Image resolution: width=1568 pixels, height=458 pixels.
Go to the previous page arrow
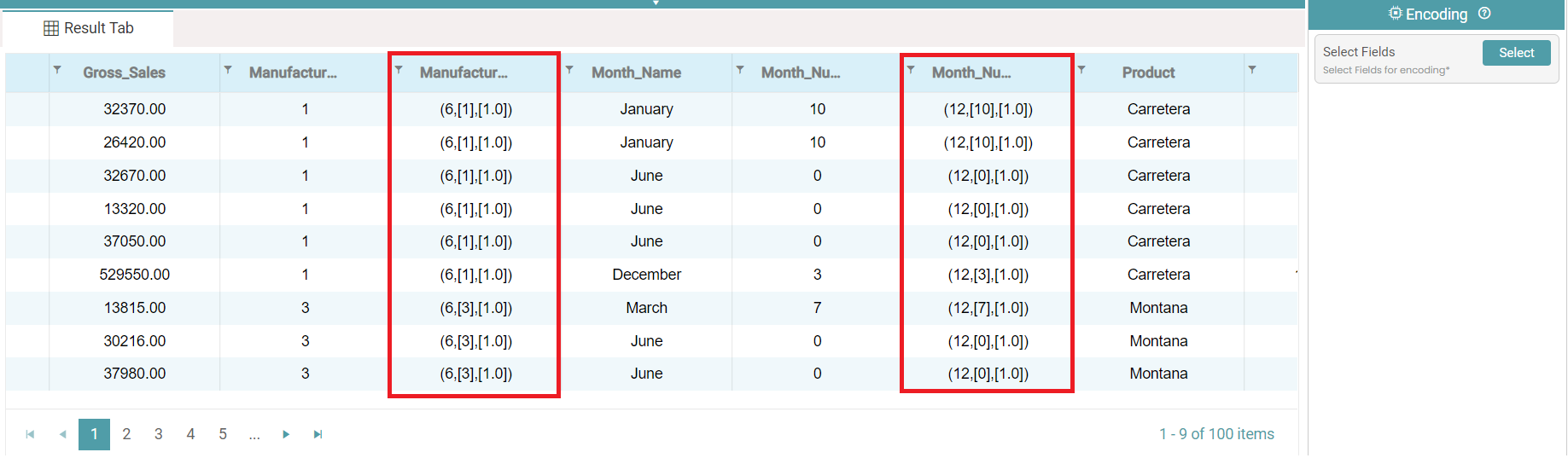click(x=62, y=434)
